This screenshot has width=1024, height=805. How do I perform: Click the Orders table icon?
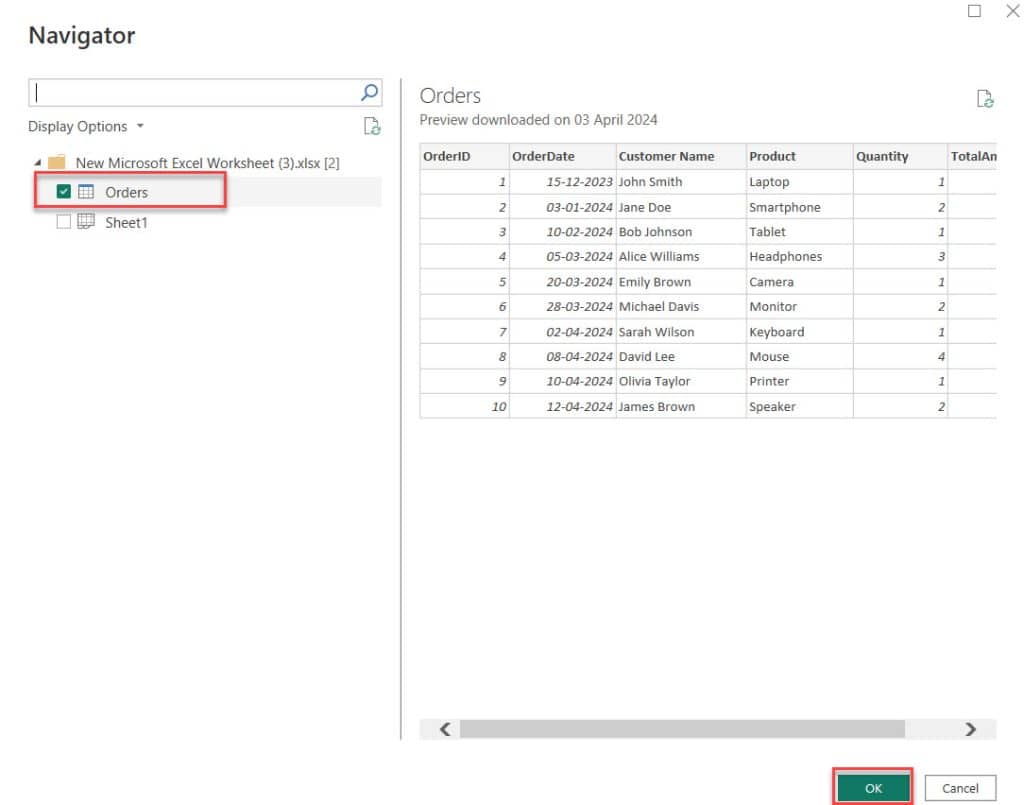coord(86,192)
